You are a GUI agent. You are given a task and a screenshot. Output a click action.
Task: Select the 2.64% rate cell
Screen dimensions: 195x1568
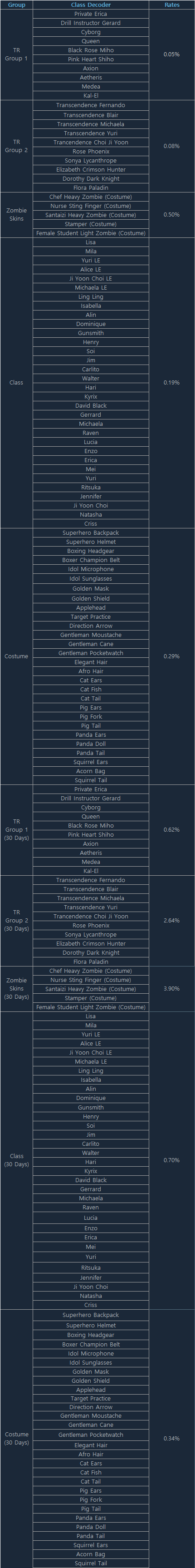click(172, 920)
